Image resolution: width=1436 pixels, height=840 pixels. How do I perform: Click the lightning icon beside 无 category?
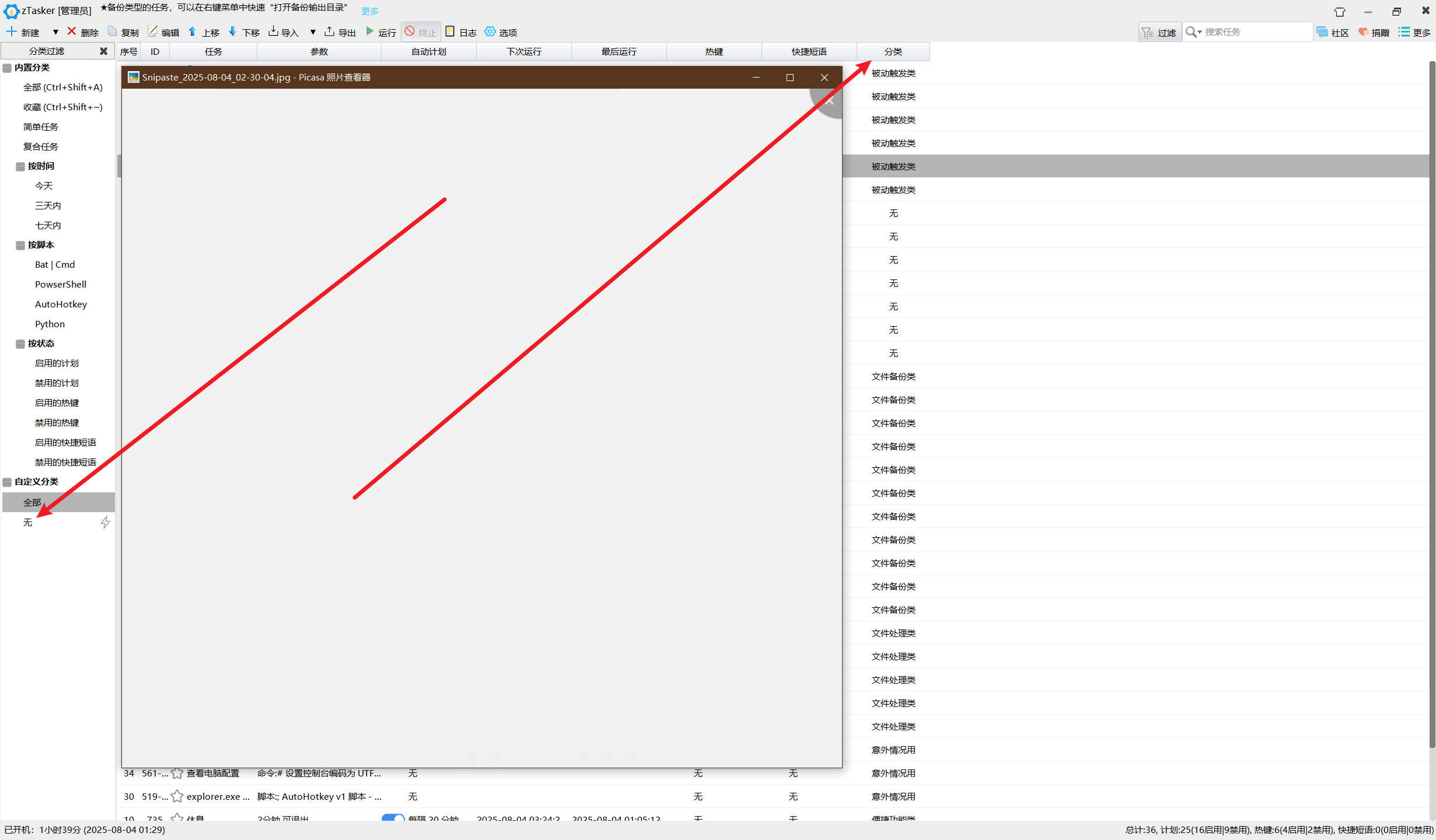105,523
